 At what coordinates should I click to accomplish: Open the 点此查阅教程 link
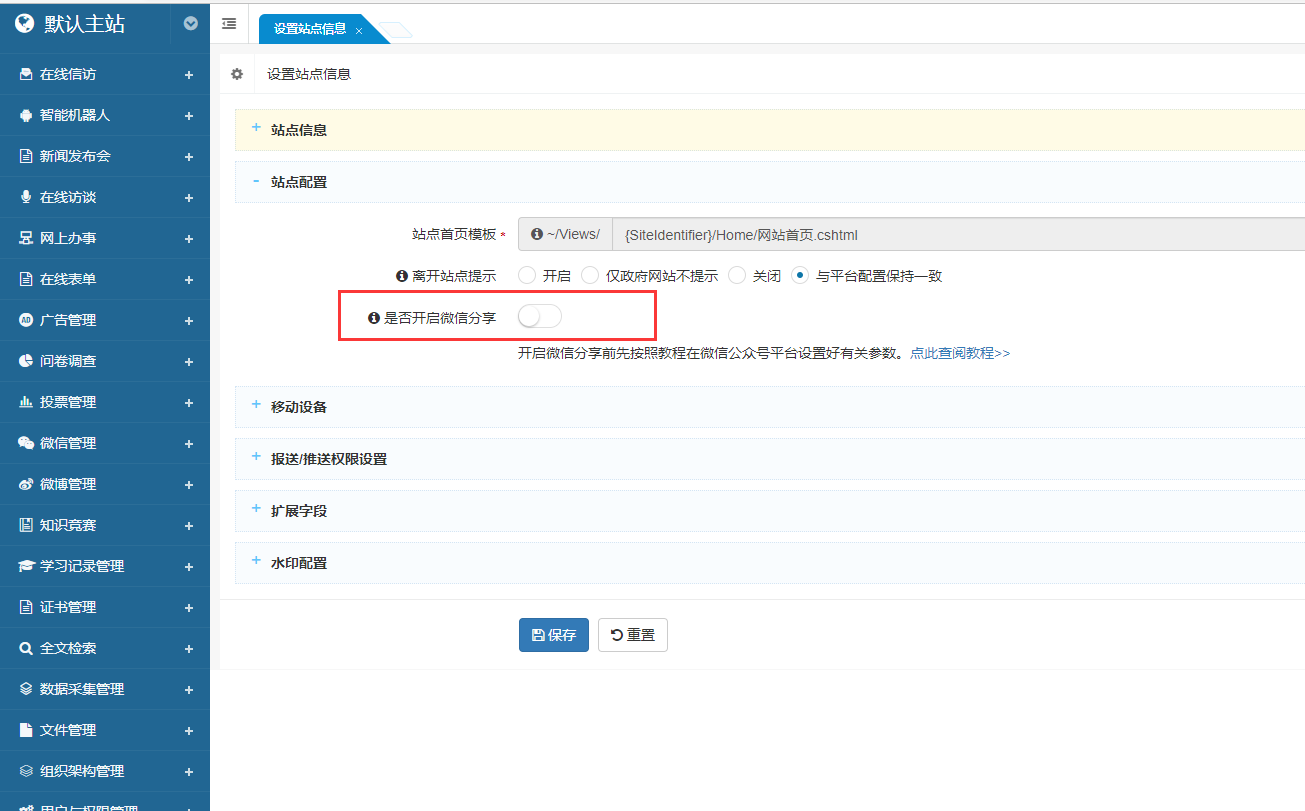(959, 354)
